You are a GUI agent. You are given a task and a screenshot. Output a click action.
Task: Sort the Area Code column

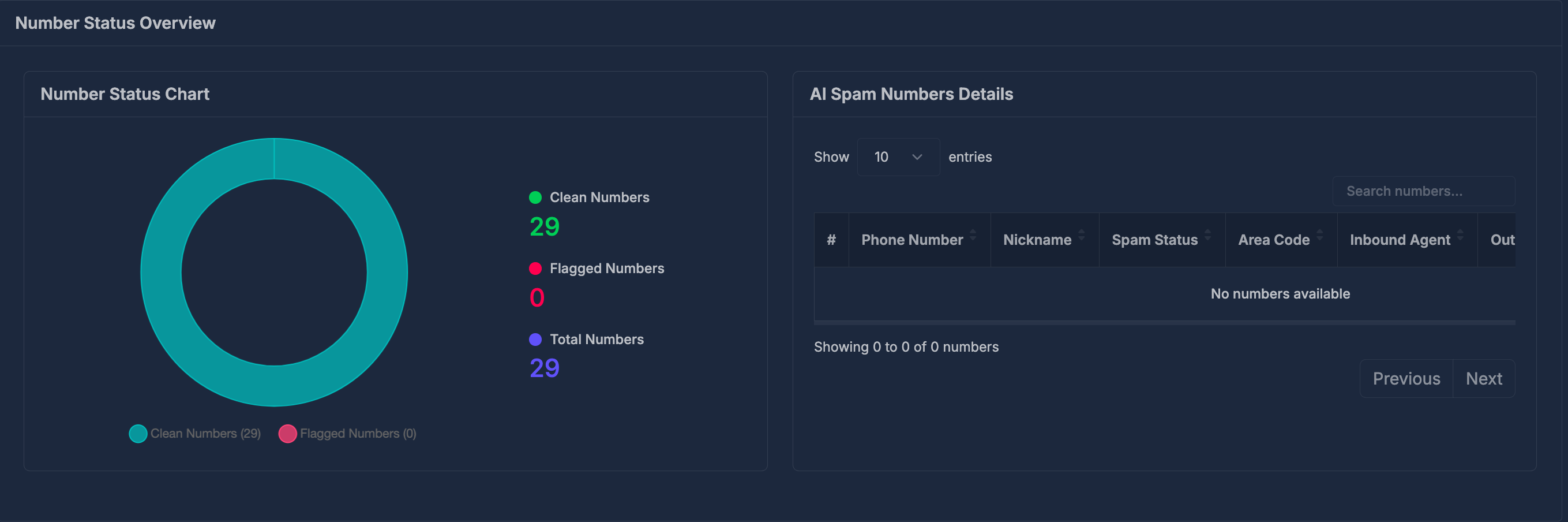tap(1274, 240)
